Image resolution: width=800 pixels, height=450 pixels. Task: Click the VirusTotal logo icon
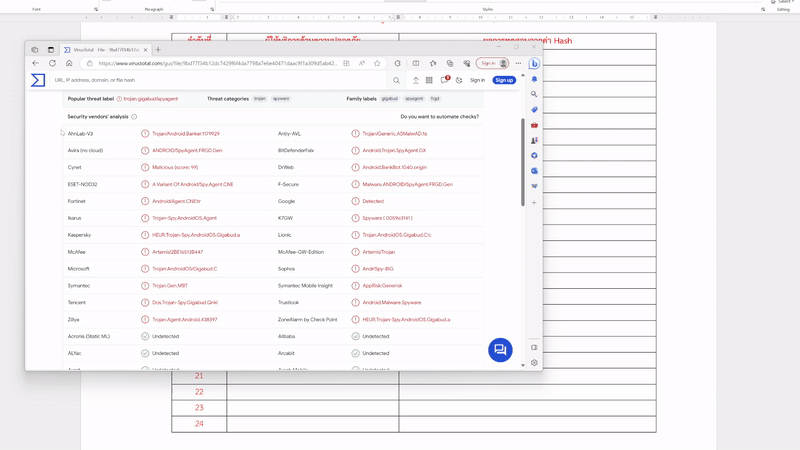[x=38, y=80]
